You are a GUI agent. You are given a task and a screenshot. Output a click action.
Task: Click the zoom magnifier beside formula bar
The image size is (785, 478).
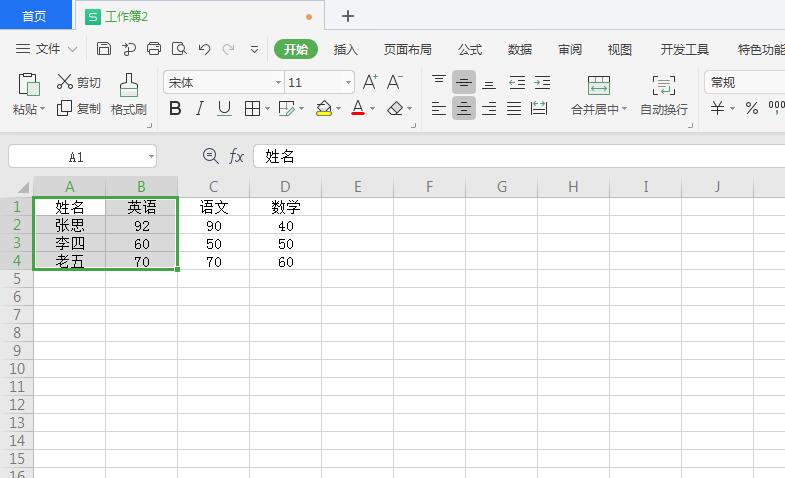tap(211, 156)
